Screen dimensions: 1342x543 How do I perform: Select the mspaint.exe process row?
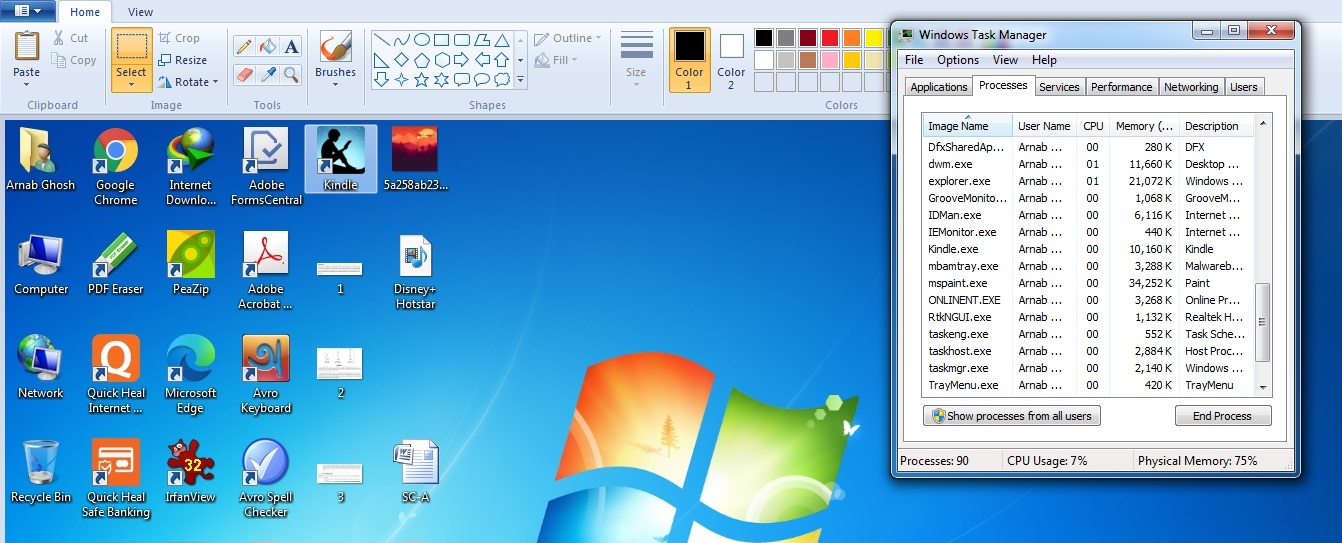pyautogui.click(x=1087, y=283)
